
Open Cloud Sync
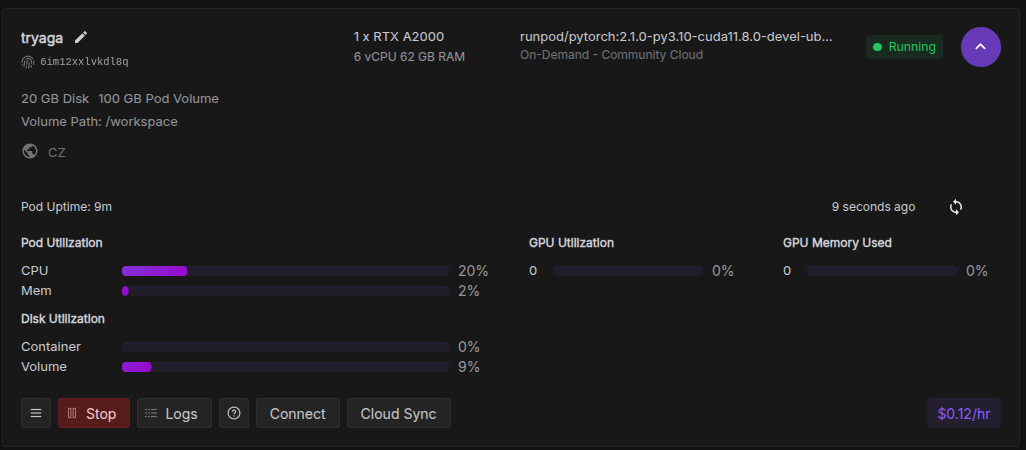coord(398,413)
